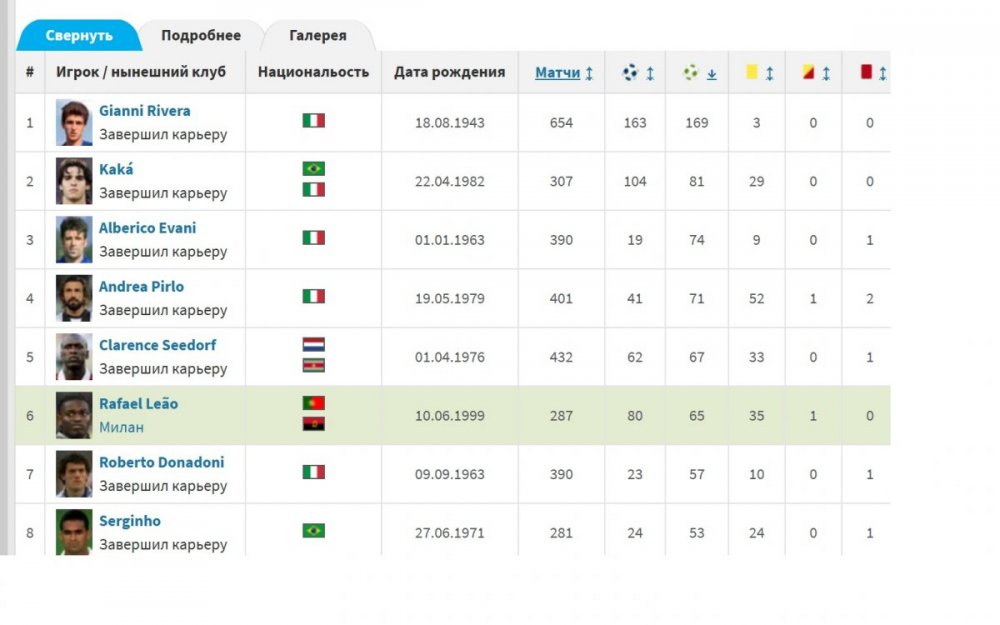
Task: Click Clarence Seedorf's Netherlands flag icon
Action: (x=314, y=344)
